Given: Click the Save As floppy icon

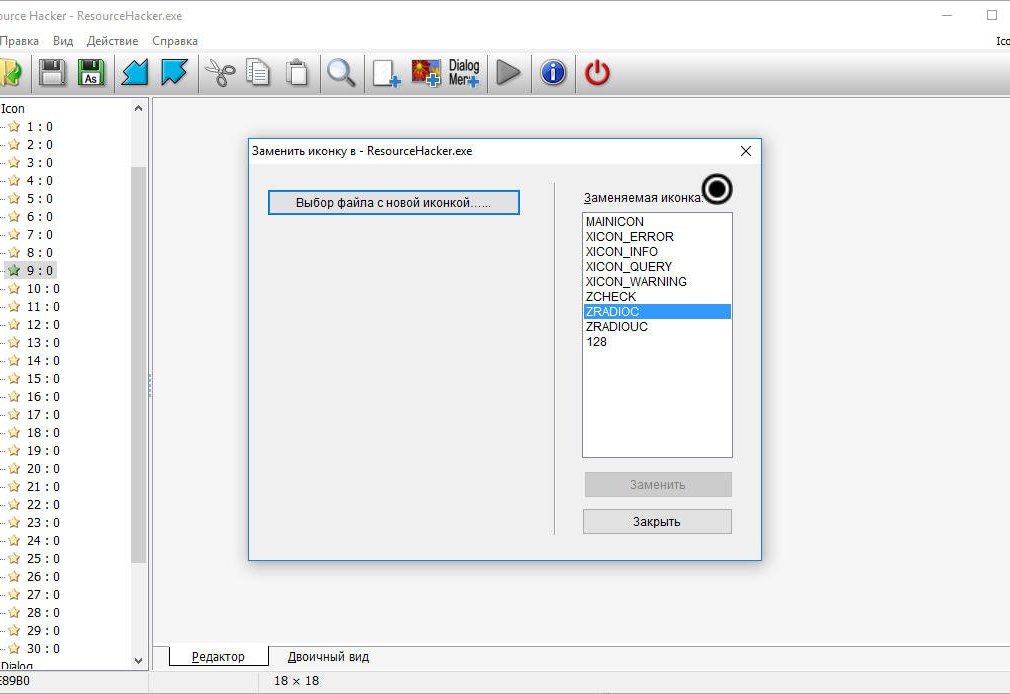Looking at the screenshot, I should click(91, 72).
